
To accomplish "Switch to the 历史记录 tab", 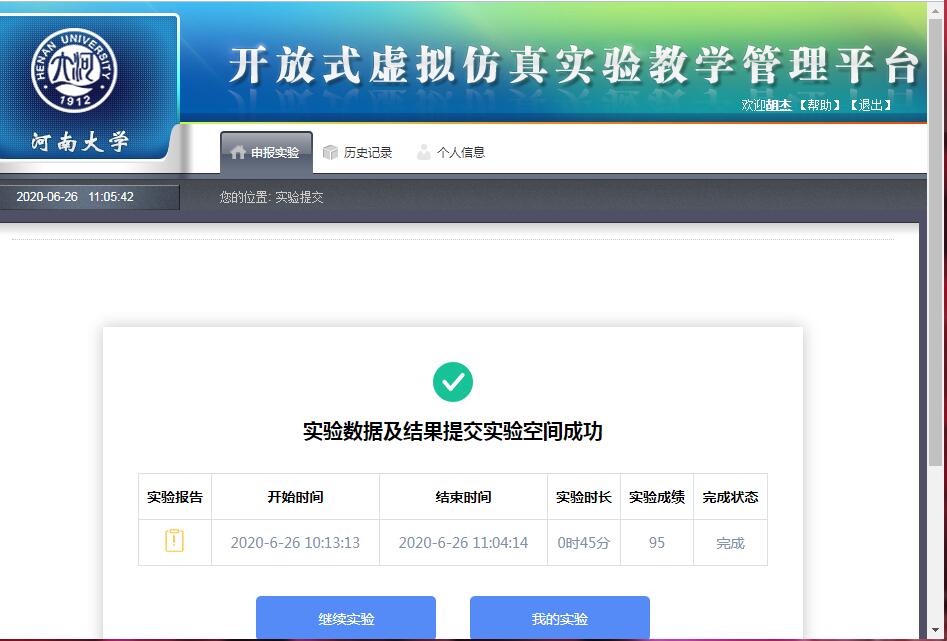I will click(x=367, y=153).
